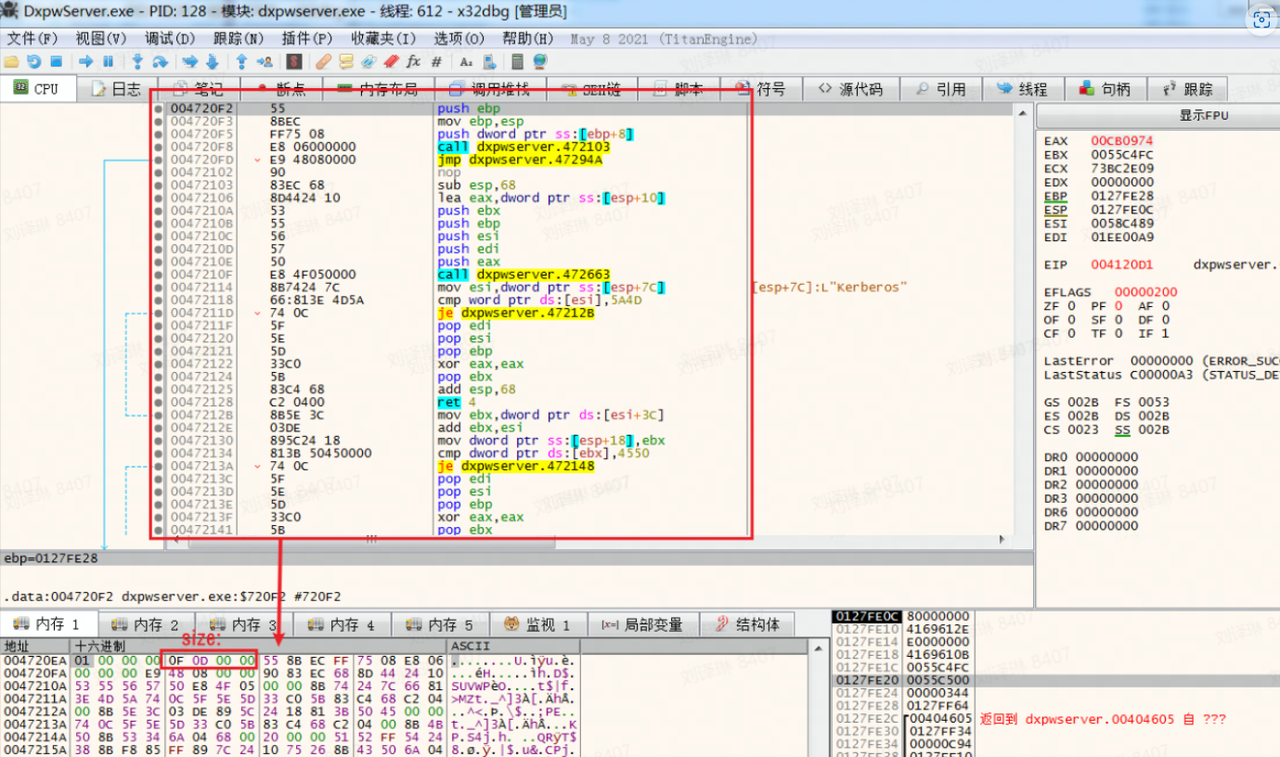Switch to the 句柄 handles tab
1280x757 pixels.
click(1104, 89)
